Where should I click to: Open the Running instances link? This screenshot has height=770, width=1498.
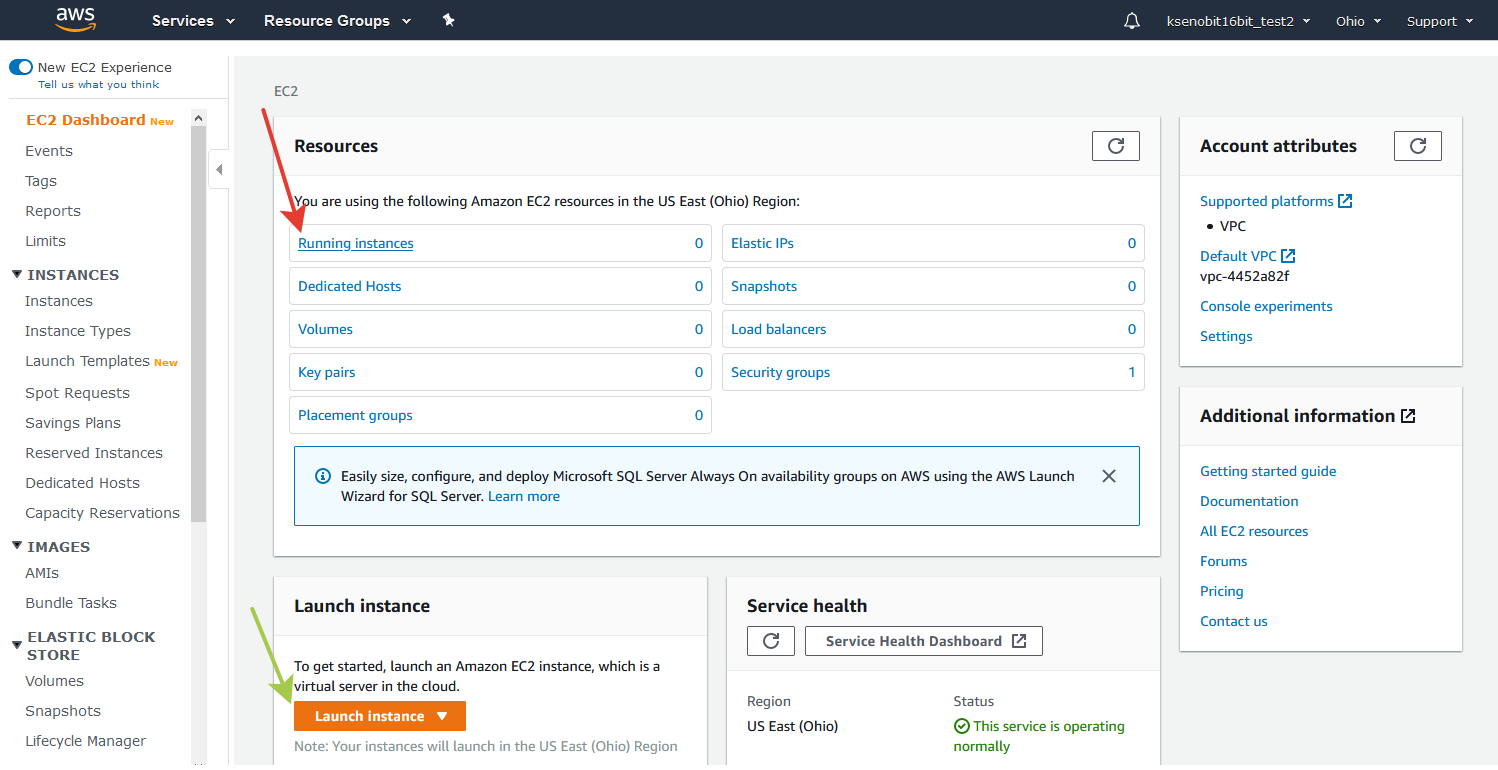pos(355,243)
